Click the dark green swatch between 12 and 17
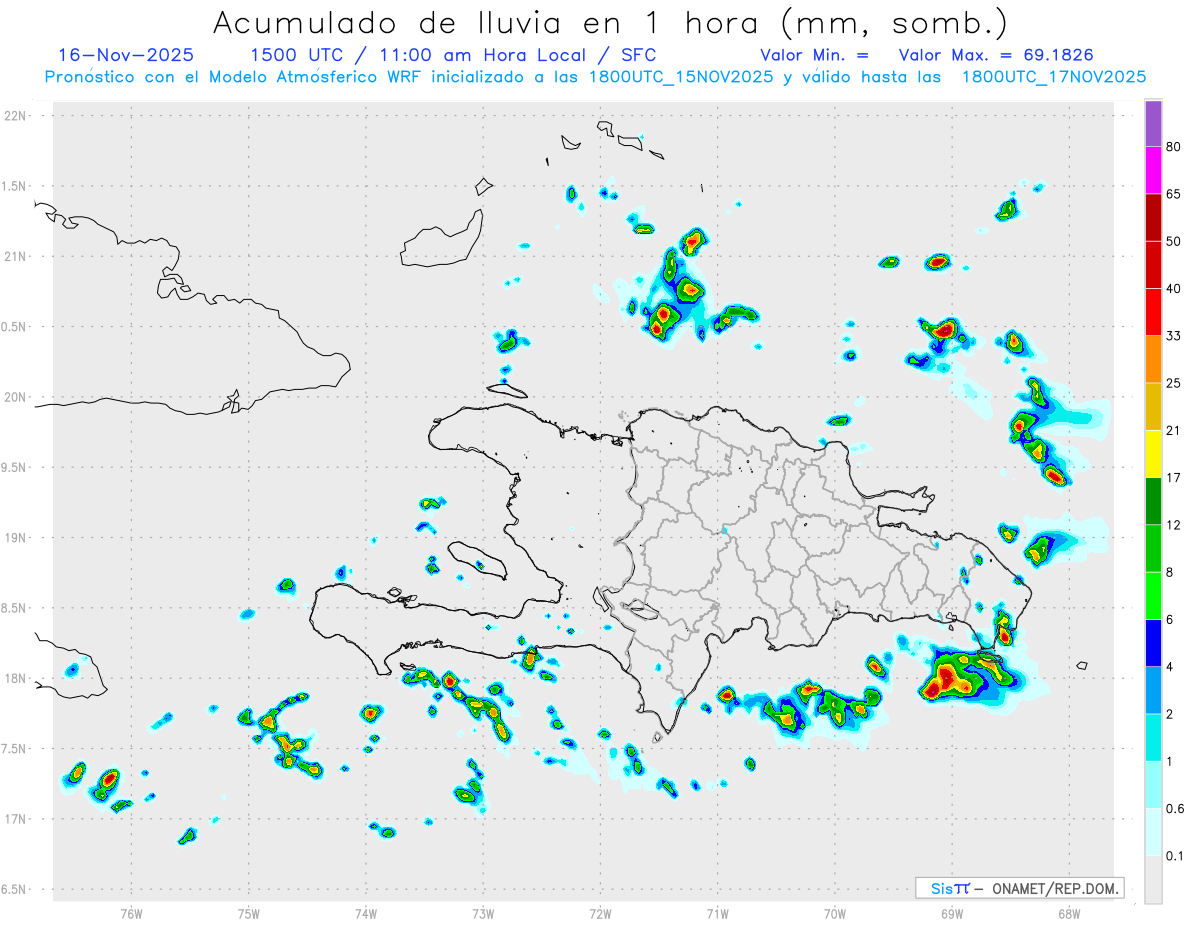This screenshot has width=1200, height=927. click(1153, 501)
